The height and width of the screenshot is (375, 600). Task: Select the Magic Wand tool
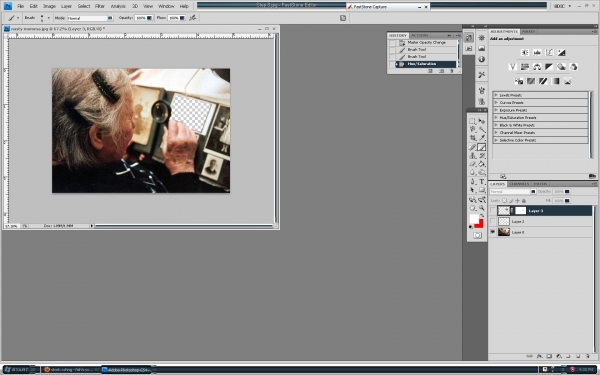pyautogui.click(x=482, y=129)
